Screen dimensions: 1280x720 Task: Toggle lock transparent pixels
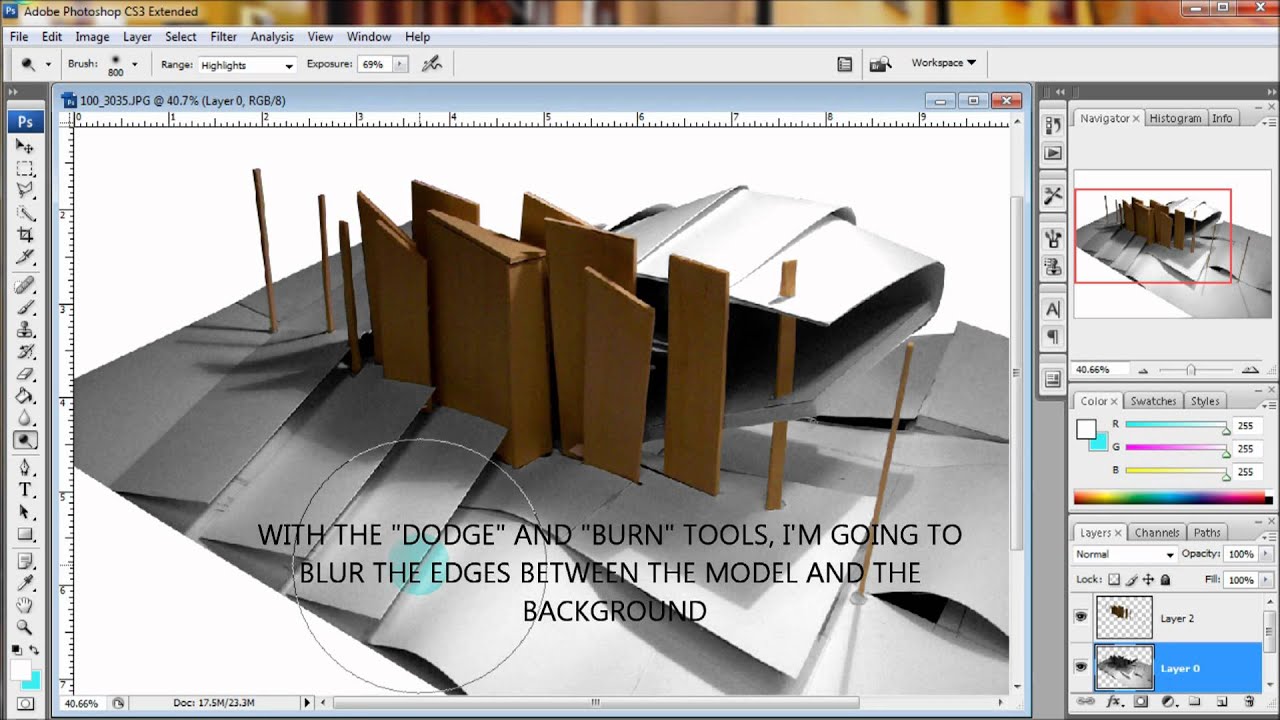tap(1114, 579)
